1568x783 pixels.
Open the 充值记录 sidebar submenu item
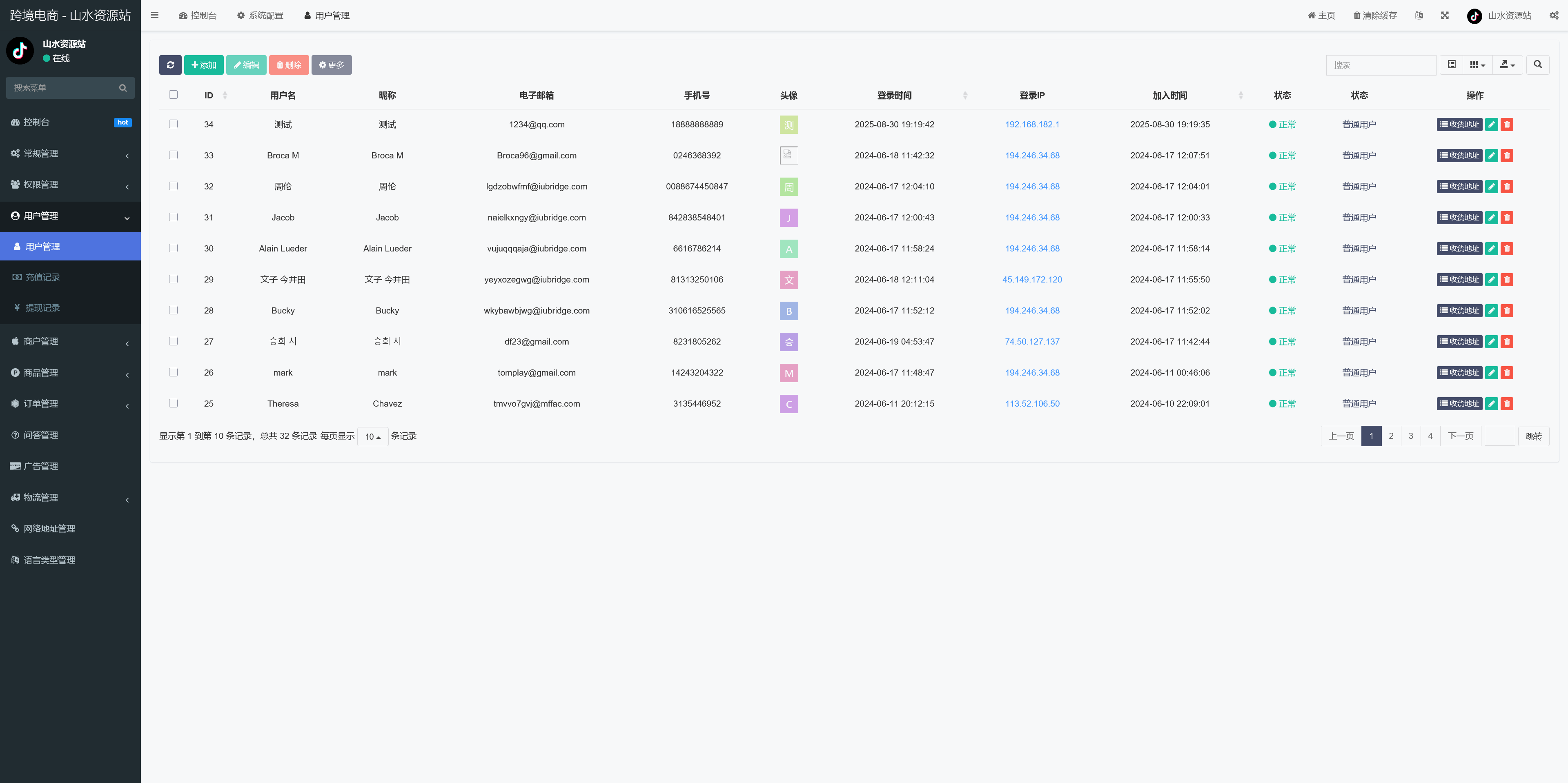tap(42, 278)
